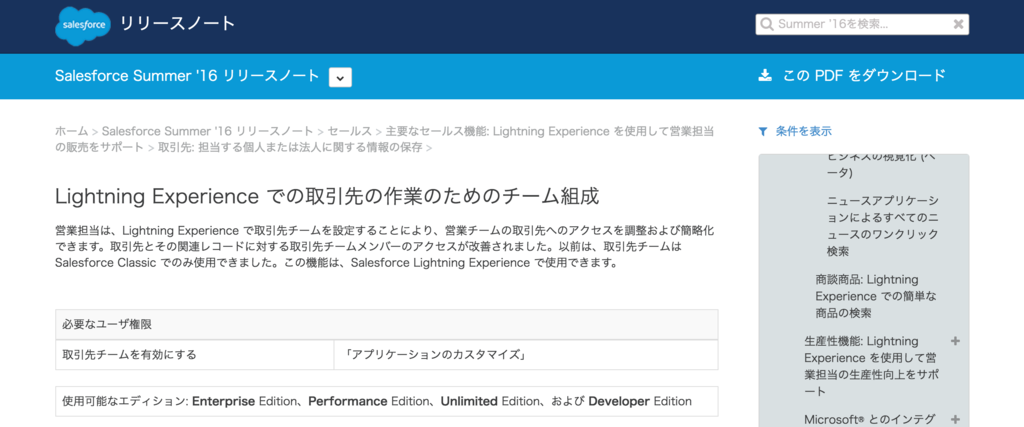Go to ホーム breadcrumb
This screenshot has height=427, width=1024.
click(x=71, y=131)
